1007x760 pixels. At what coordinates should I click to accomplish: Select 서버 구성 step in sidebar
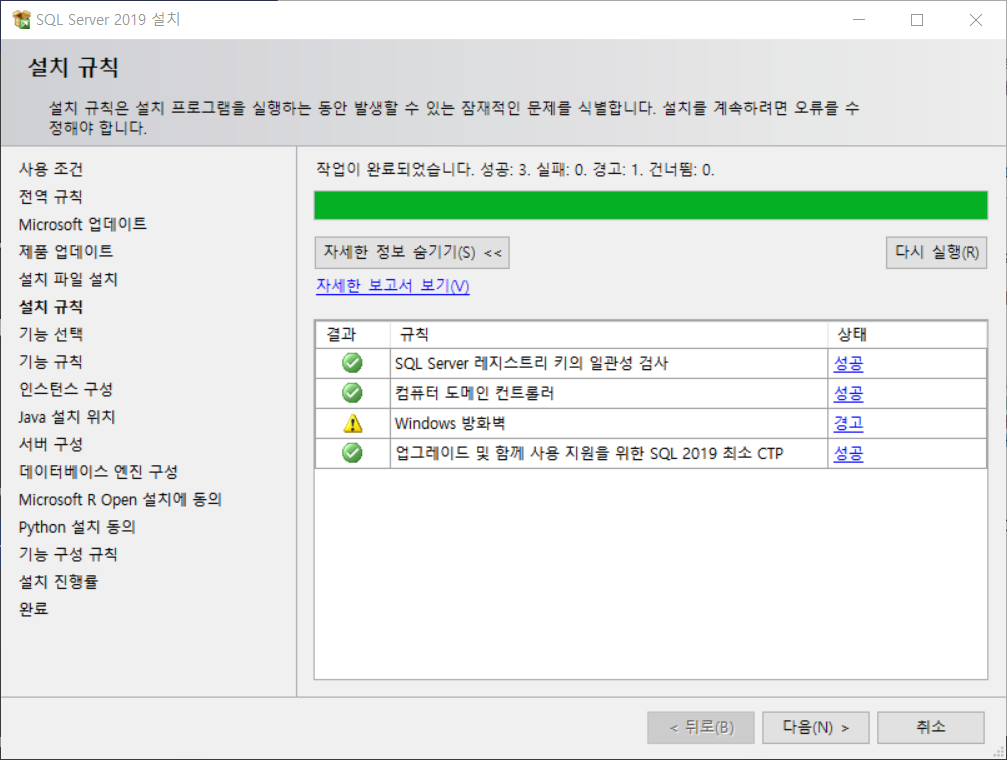(51, 444)
